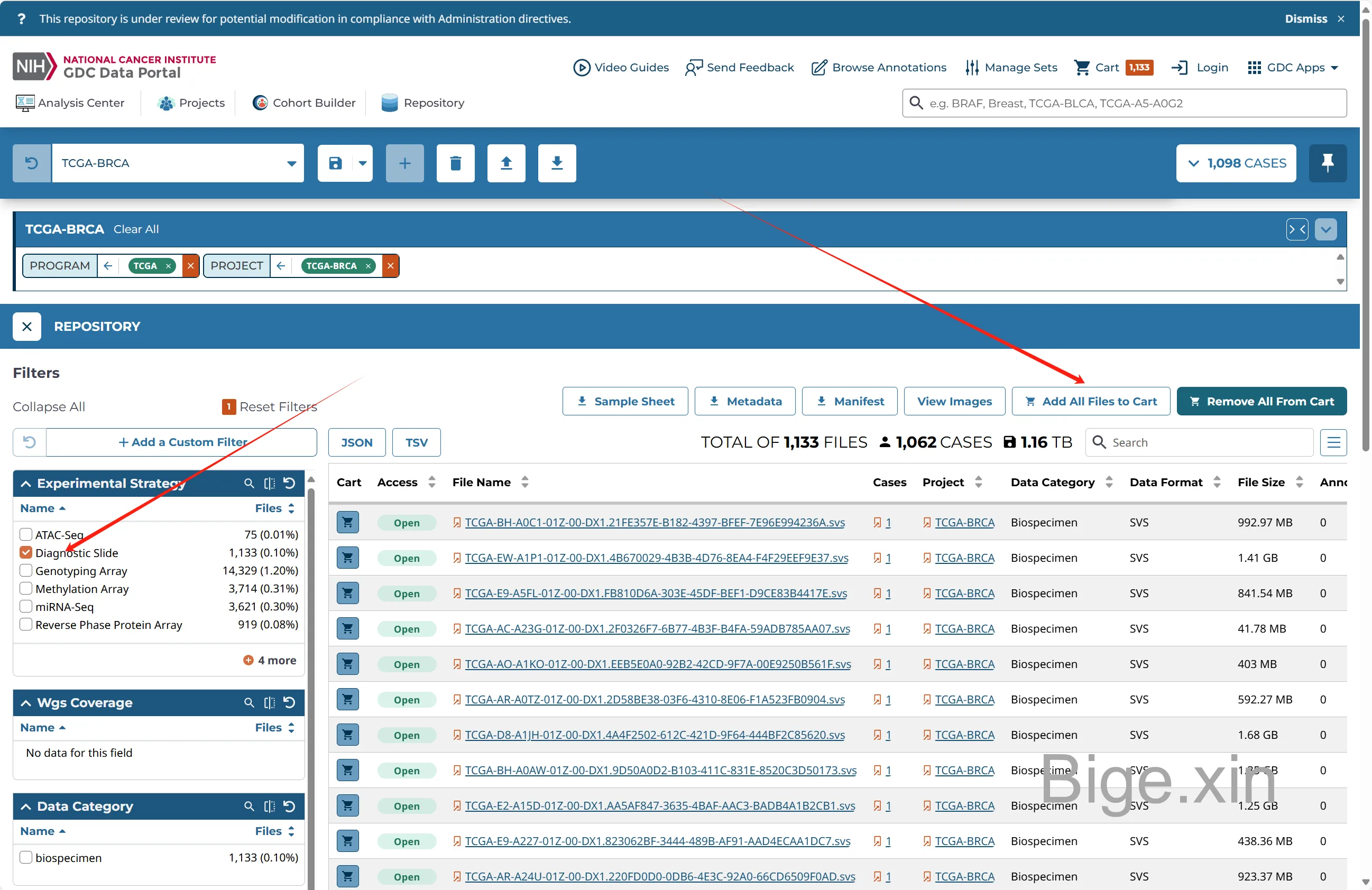Add TCGA-EW-A1P1 file to cart
The image size is (1372, 890).
[347, 558]
